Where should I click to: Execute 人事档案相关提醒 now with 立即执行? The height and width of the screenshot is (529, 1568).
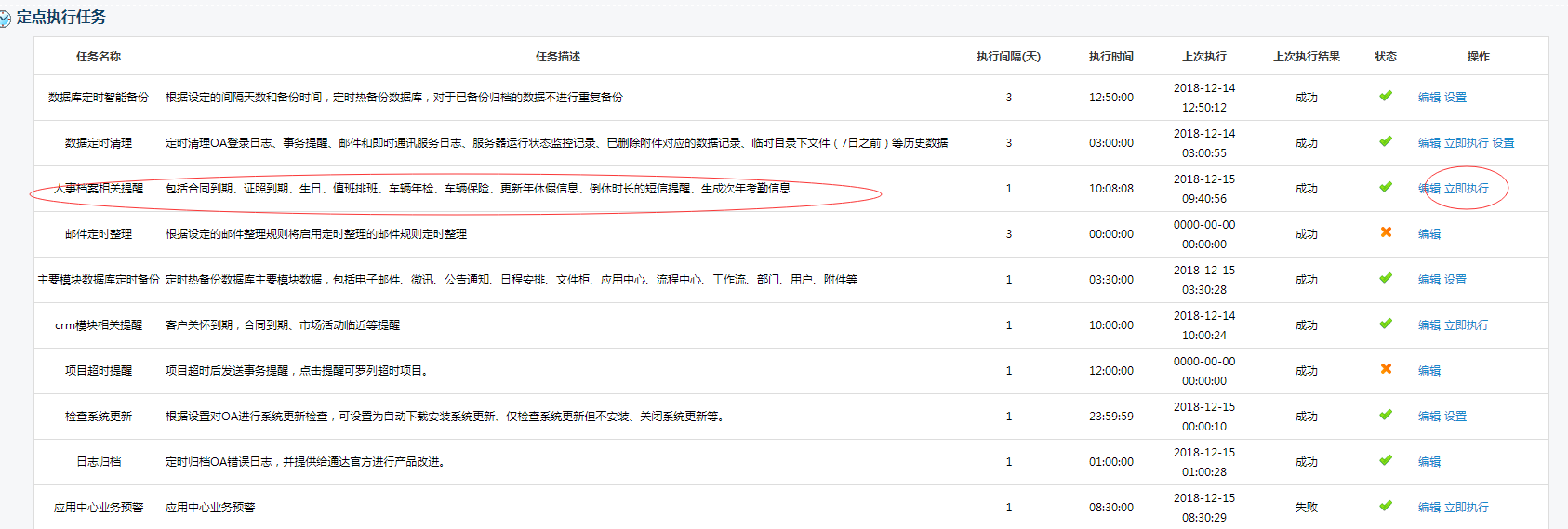[1466, 189]
